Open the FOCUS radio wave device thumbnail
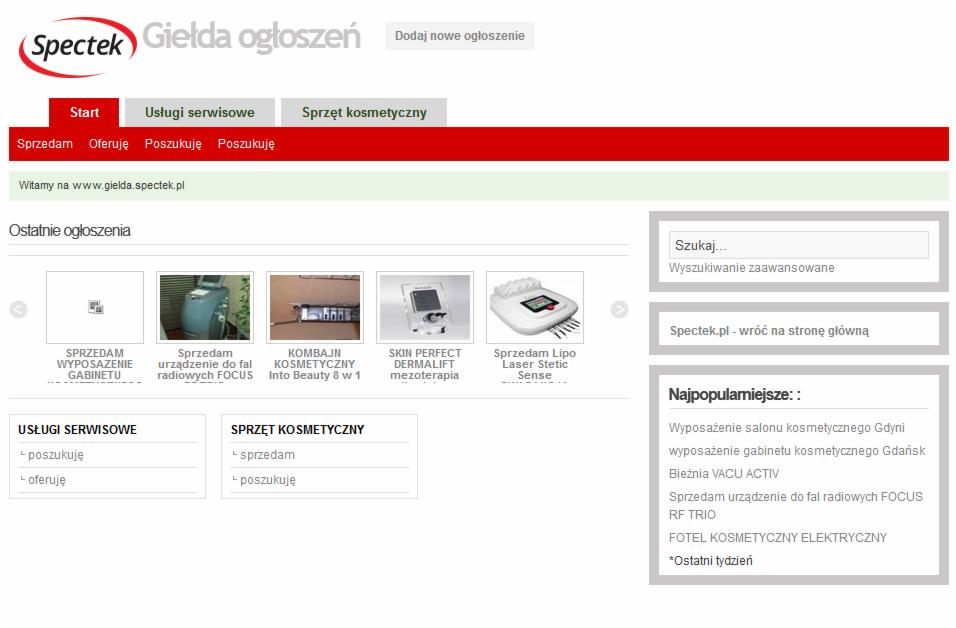956x628 pixels. click(205, 308)
